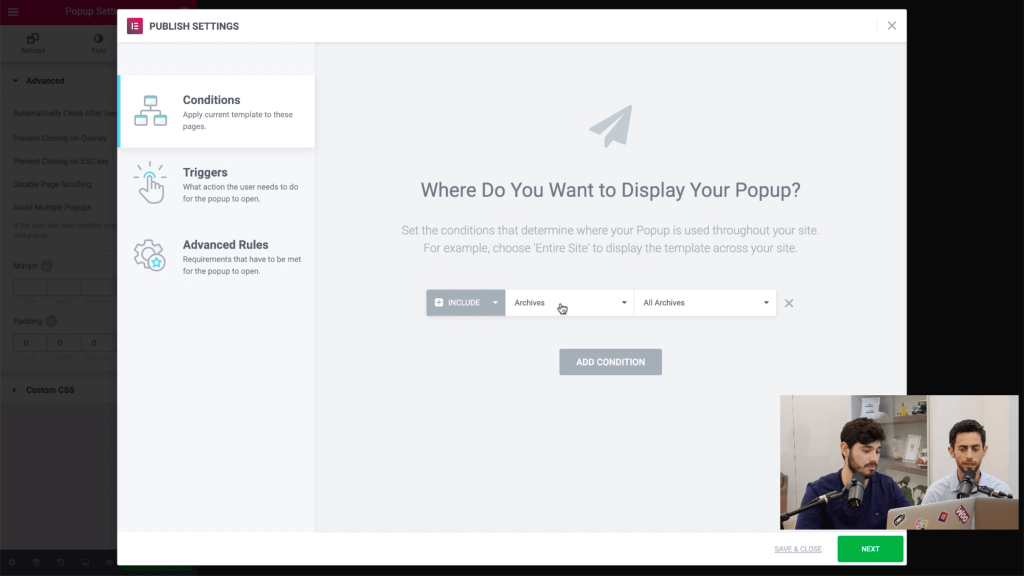The width and height of the screenshot is (1024, 576).
Task: Click the Elementor logo in Publish Settings header
Action: pos(135,26)
